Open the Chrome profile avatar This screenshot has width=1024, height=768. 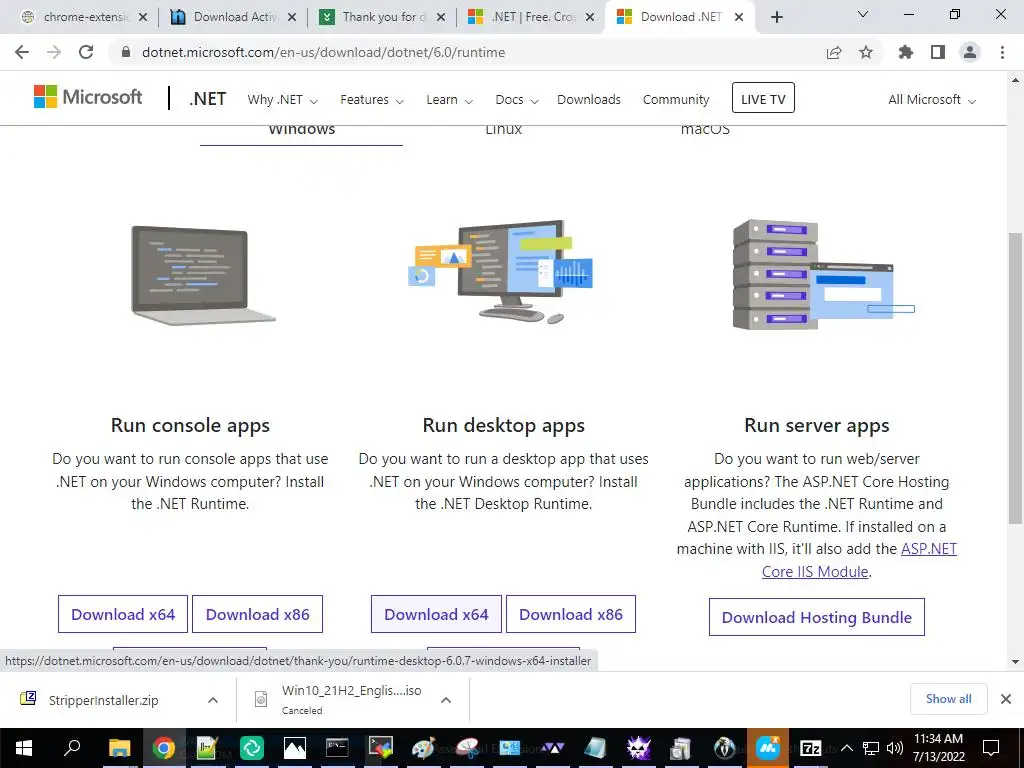[x=970, y=52]
